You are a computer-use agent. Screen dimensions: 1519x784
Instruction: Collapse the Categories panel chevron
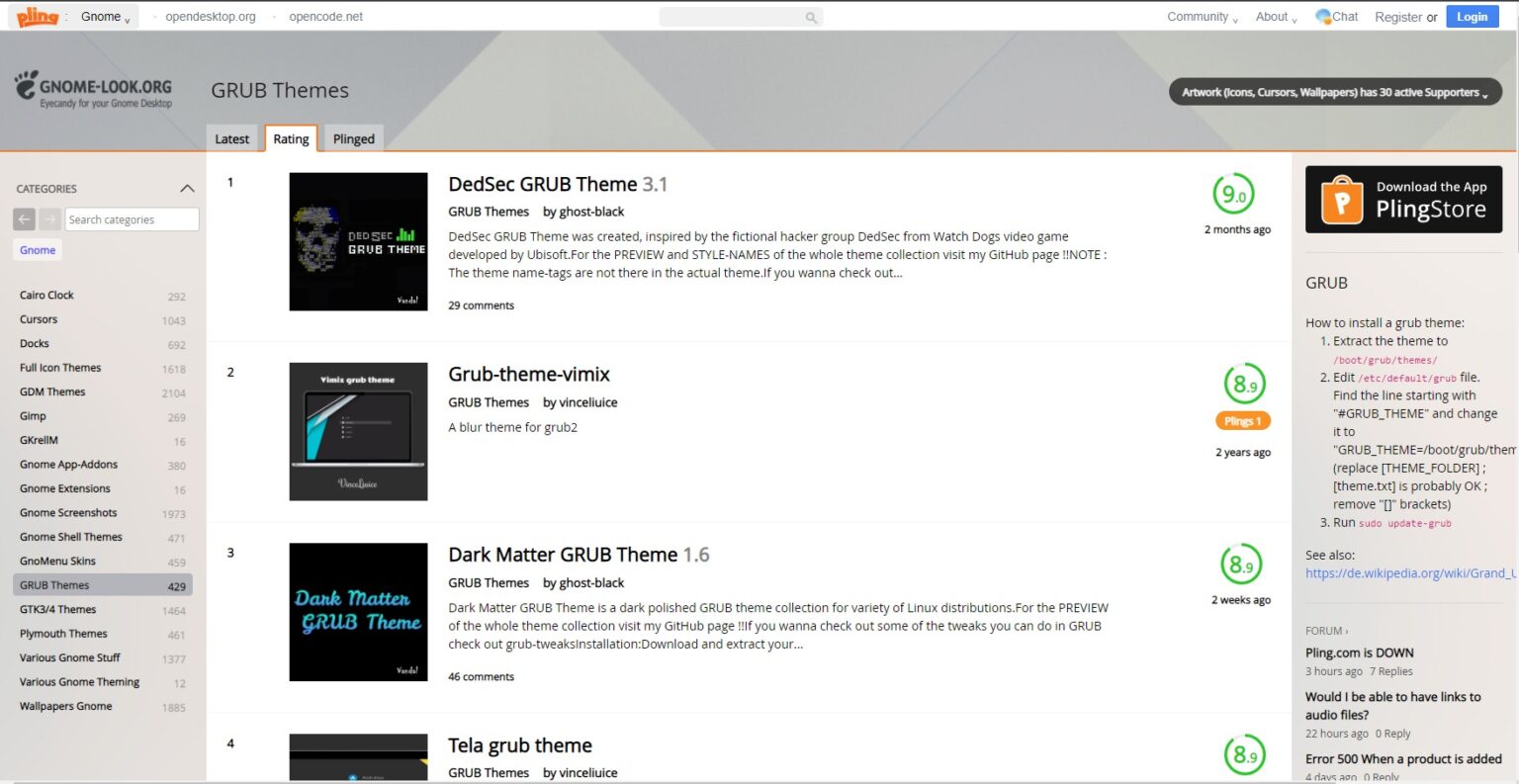coord(187,188)
